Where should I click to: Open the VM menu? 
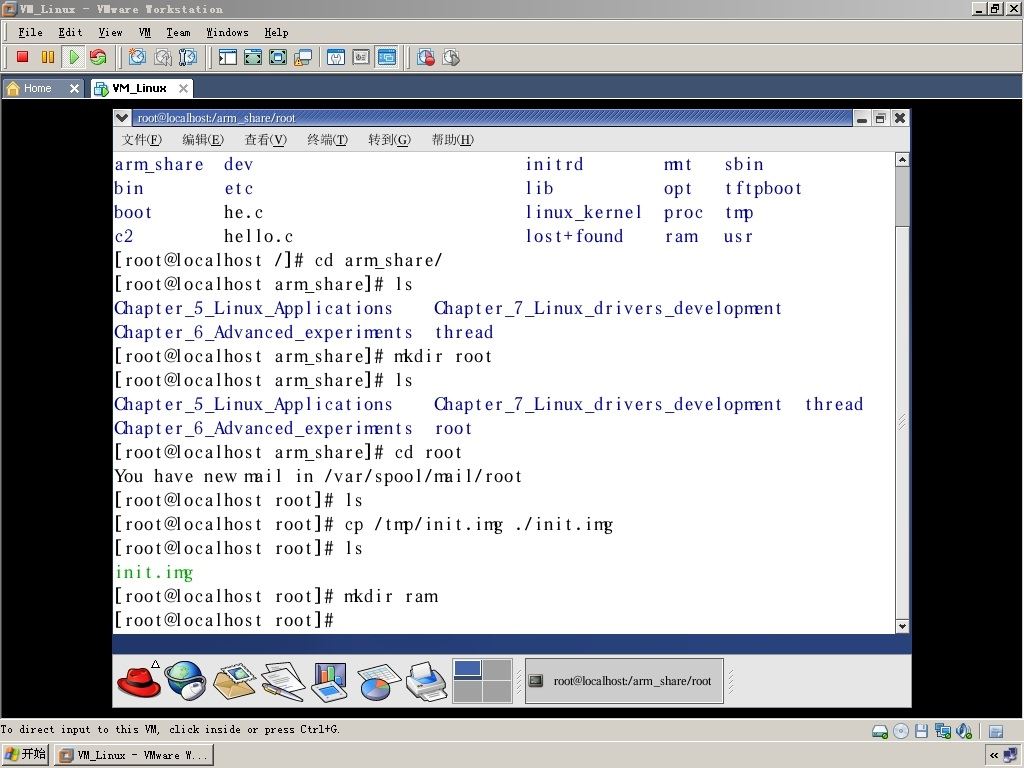pyautogui.click(x=145, y=32)
